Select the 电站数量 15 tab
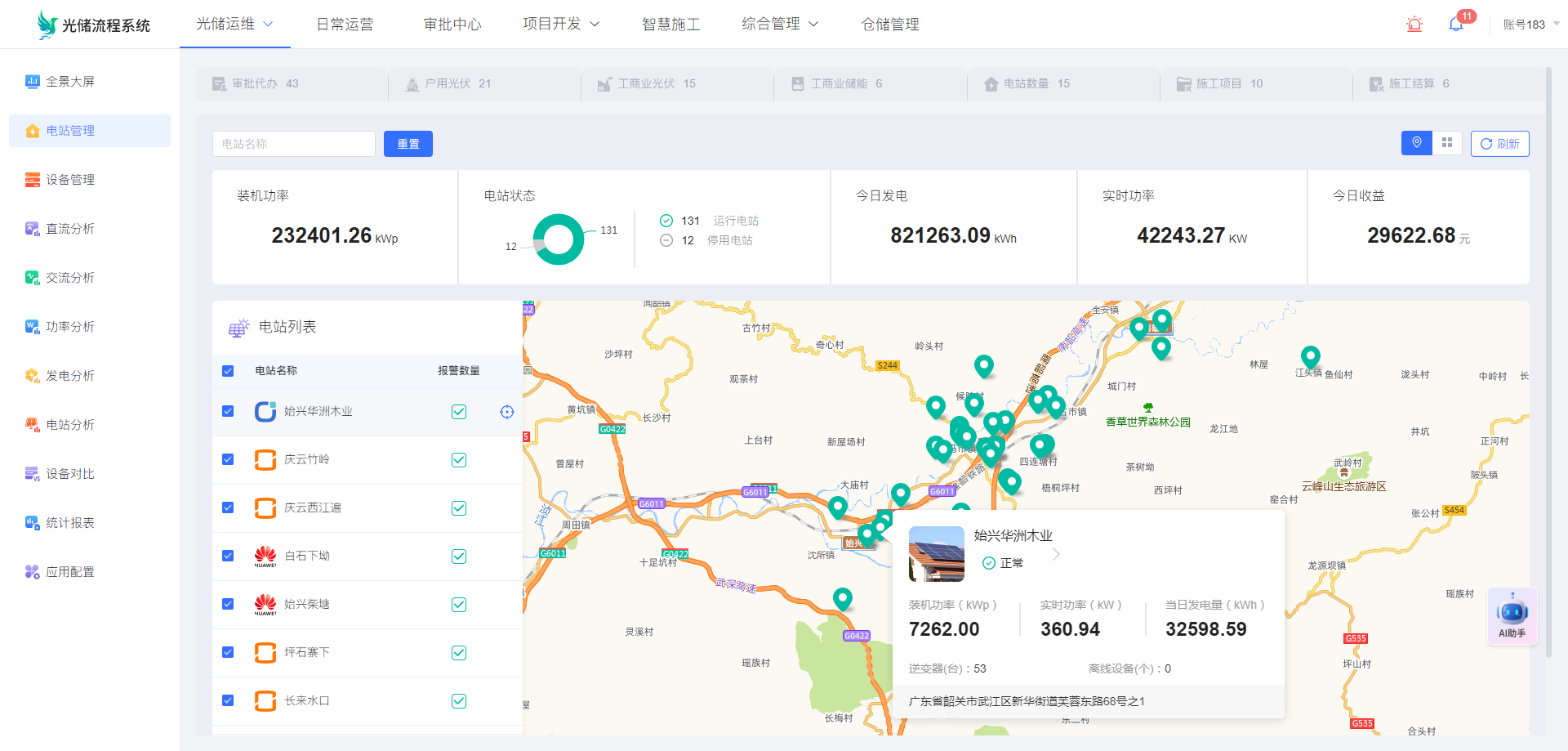Image resolution: width=1568 pixels, height=751 pixels. 1063,83
